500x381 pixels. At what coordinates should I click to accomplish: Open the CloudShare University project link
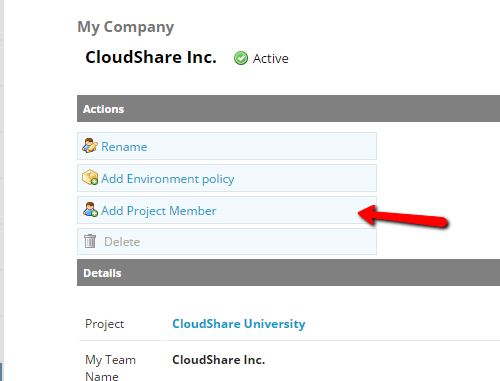[239, 324]
